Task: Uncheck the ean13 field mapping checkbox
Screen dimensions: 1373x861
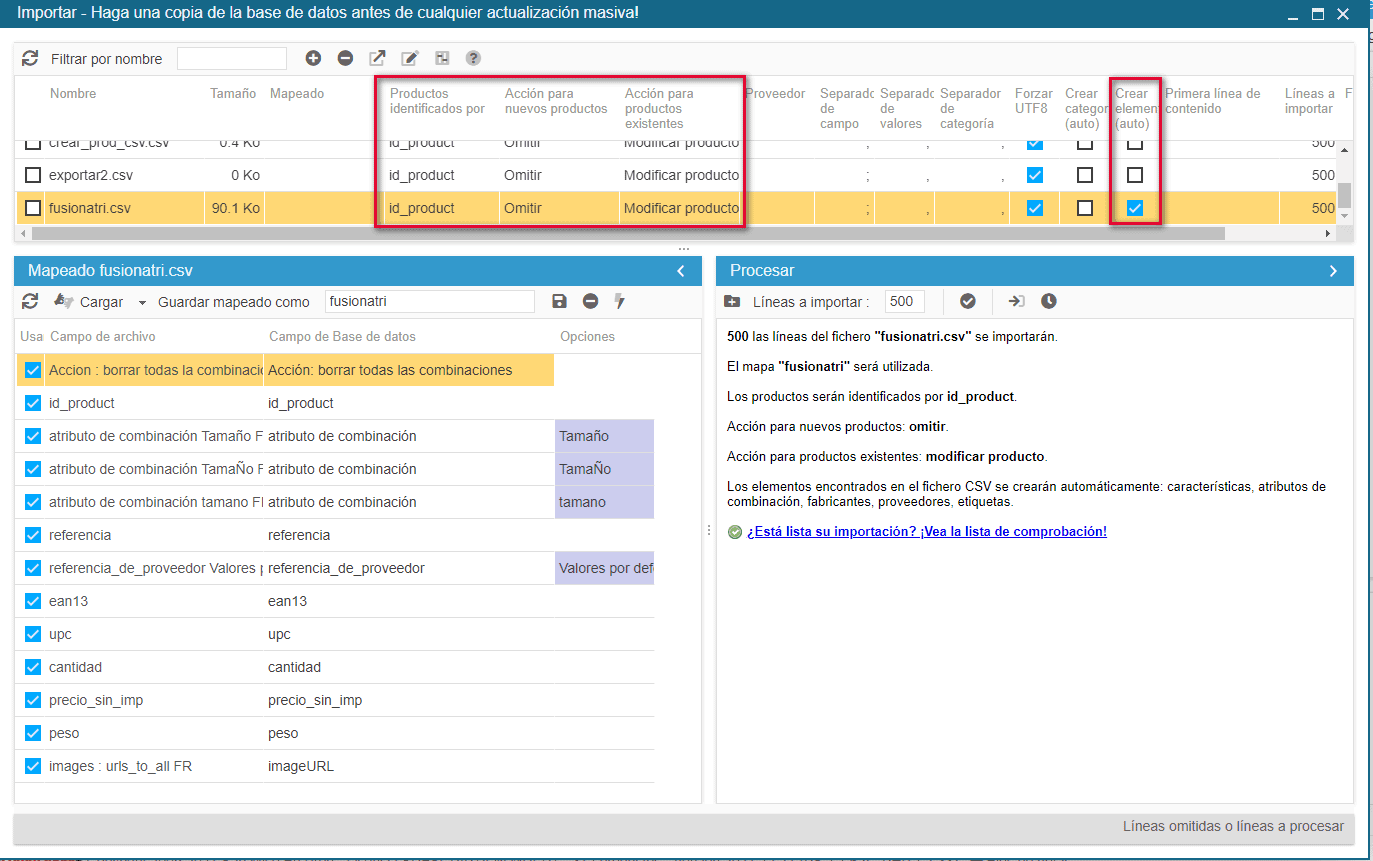Action: pos(32,601)
